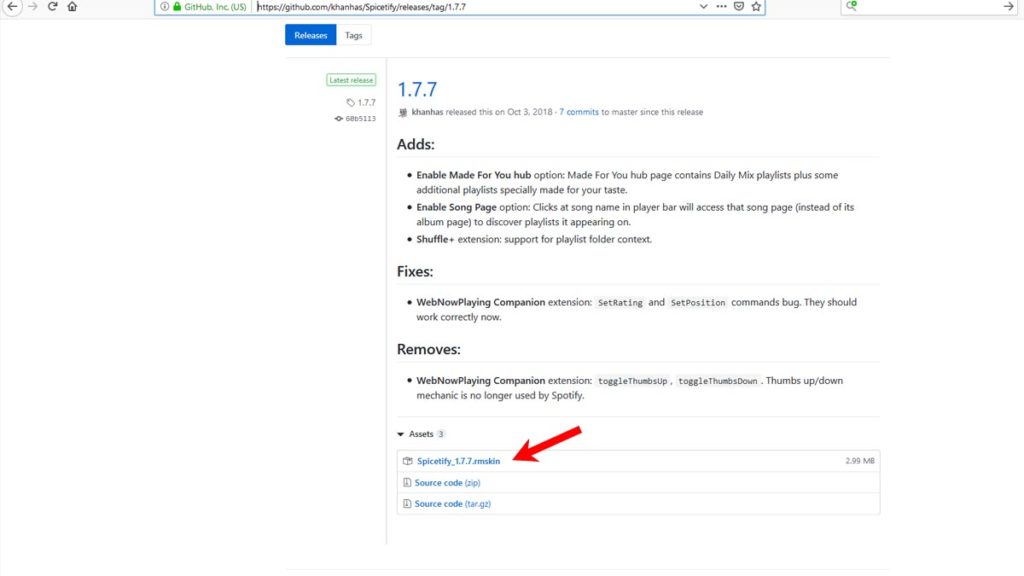Viewport: 1024px width, 576px height.
Task: View site info icon in address bar
Action: pos(165,7)
